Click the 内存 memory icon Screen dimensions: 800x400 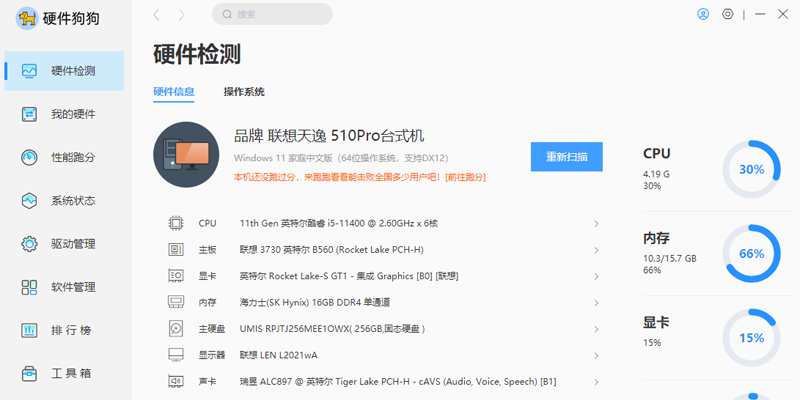(176, 302)
